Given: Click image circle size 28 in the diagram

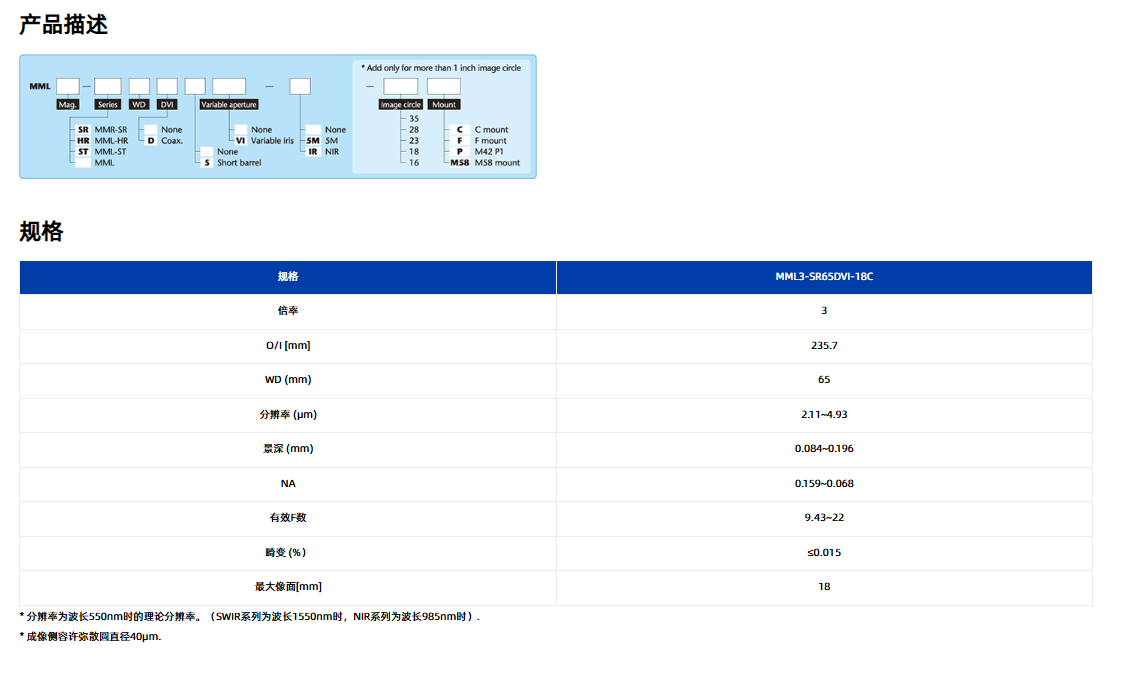Looking at the screenshot, I should tap(414, 130).
